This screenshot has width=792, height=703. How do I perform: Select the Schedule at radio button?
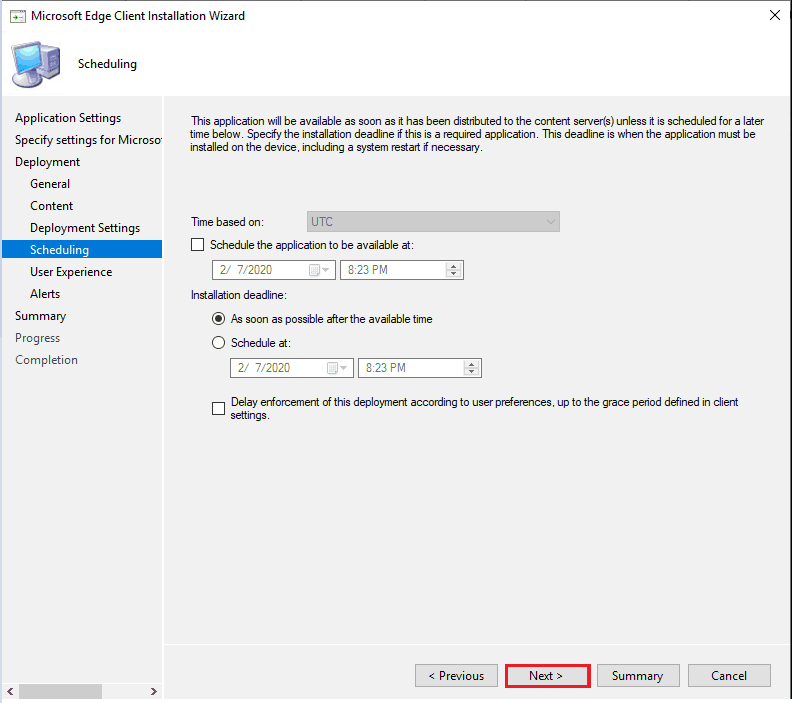click(218, 343)
